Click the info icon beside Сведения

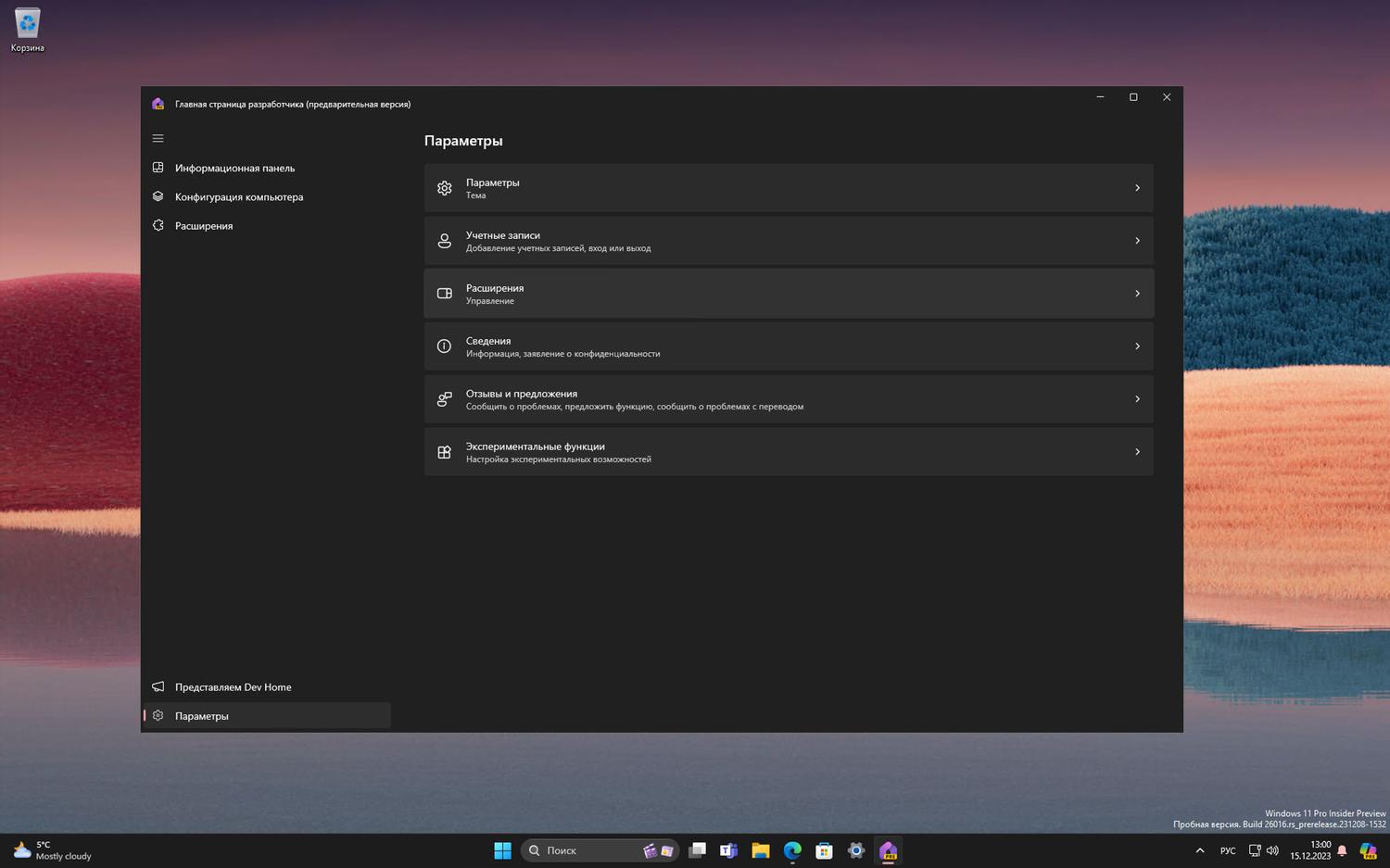click(x=445, y=346)
